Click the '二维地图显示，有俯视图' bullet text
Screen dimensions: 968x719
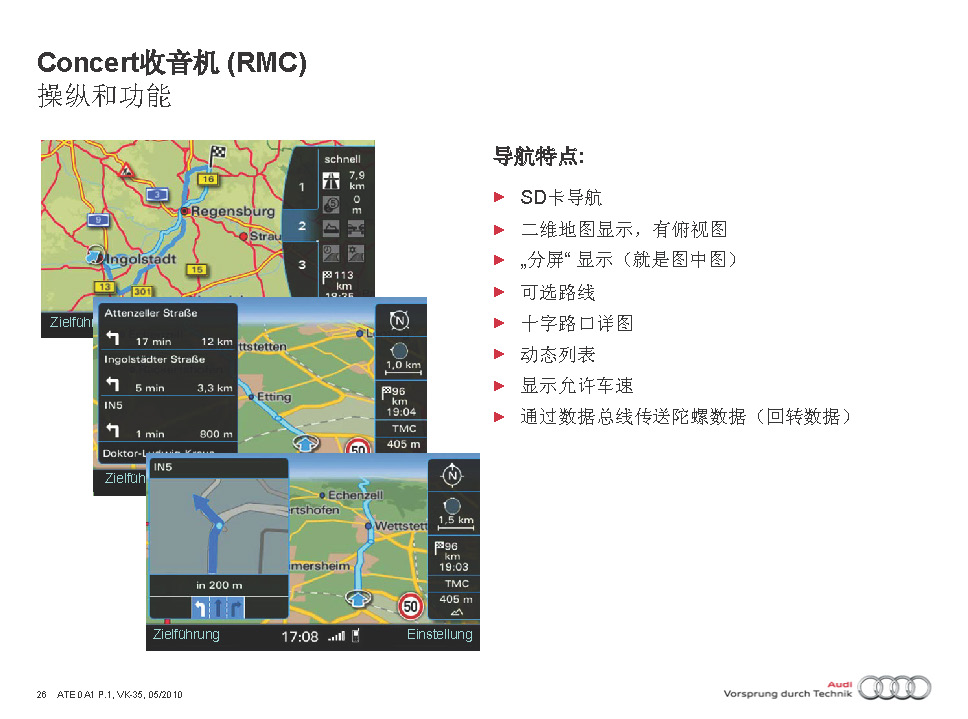pyautogui.click(x=624, y=230)
